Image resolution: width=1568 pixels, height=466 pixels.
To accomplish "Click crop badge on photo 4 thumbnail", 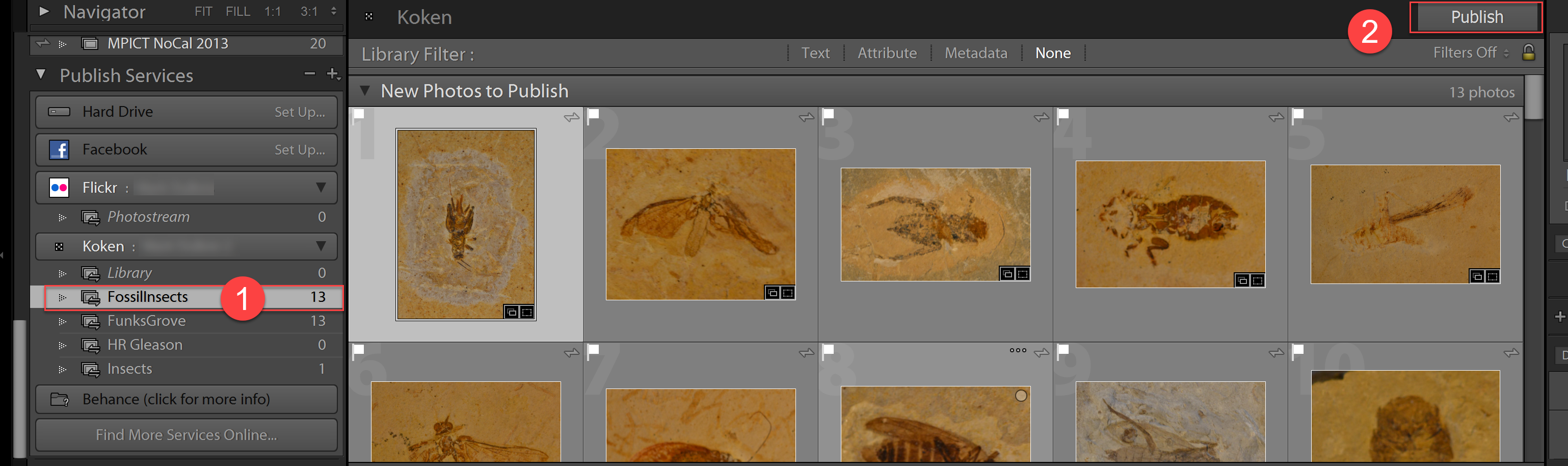I will coord(1258,280).
